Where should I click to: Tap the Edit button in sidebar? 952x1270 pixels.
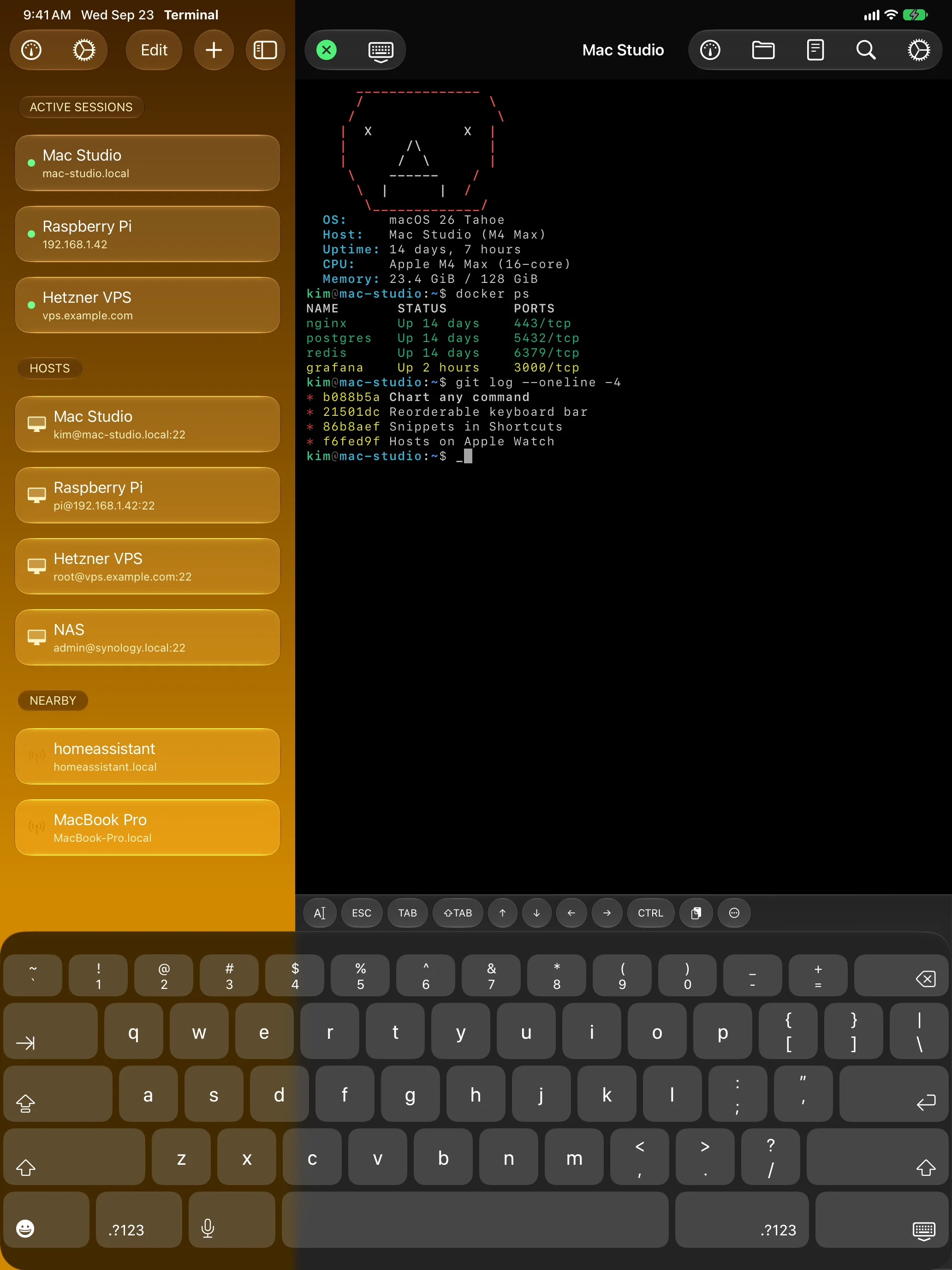coord(154,50)
